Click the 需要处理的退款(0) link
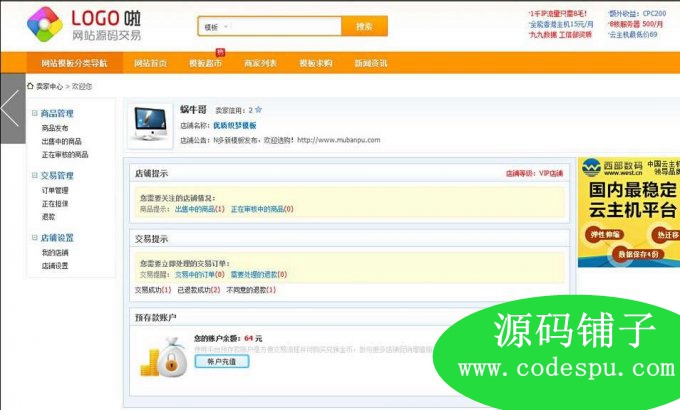The height and width of the screenshot is (410, 680). tap(259, 275)
